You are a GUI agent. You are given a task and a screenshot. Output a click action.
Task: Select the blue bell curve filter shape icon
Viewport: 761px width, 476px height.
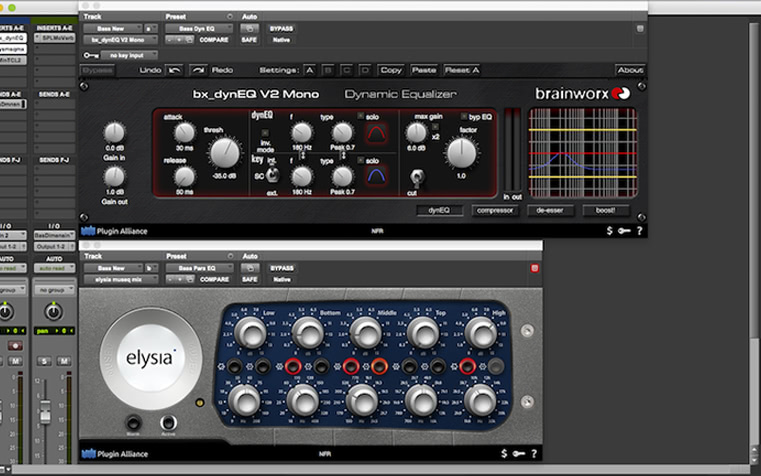376,176
